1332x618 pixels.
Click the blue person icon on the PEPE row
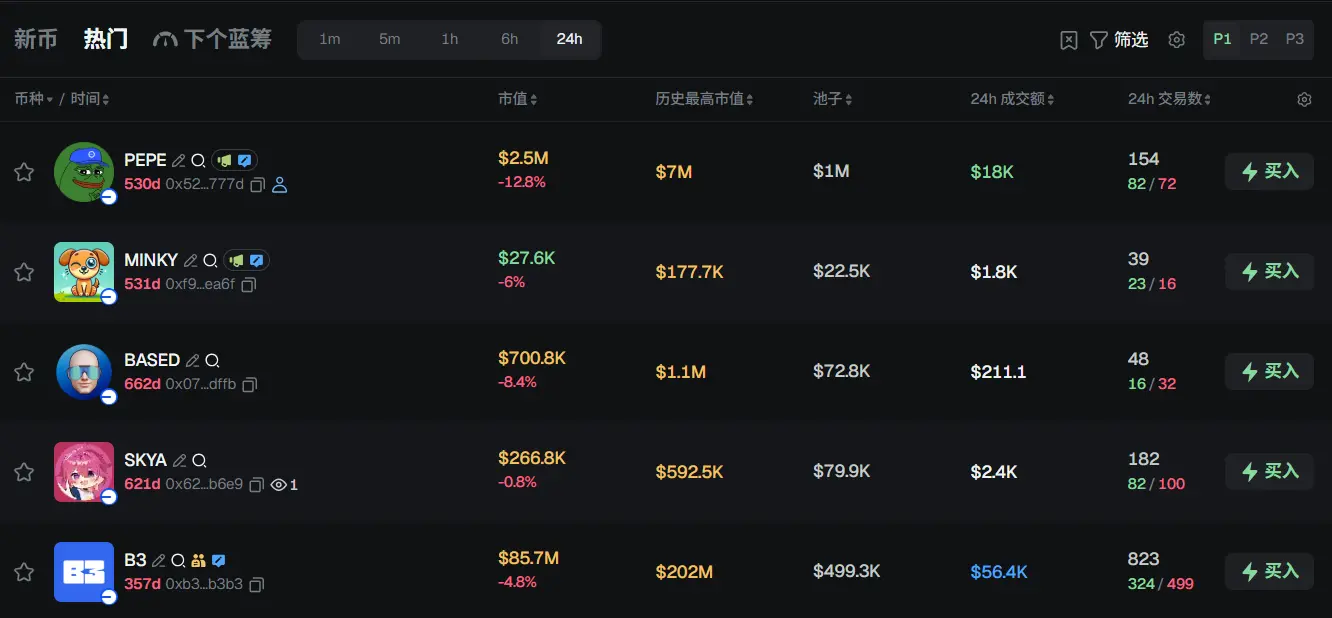280,185
